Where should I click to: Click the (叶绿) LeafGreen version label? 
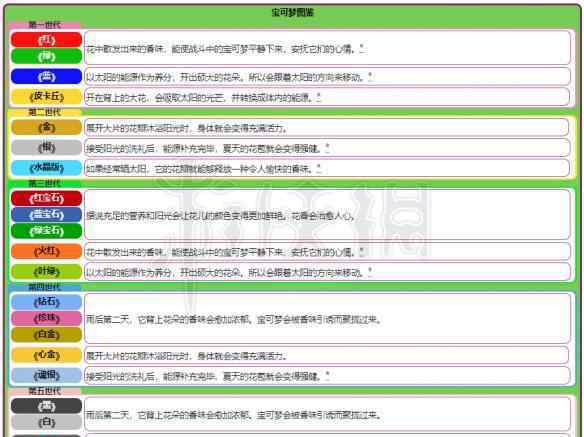pyautogui.click(x=47, y=272)
